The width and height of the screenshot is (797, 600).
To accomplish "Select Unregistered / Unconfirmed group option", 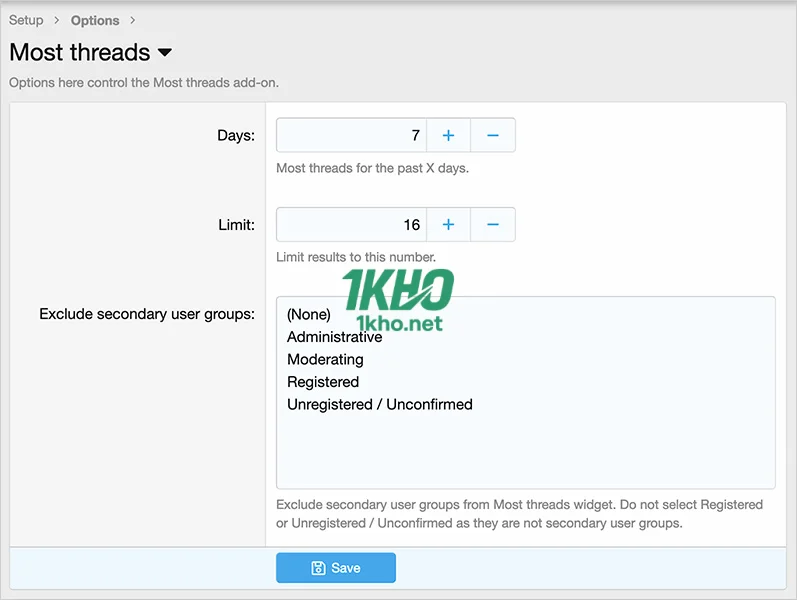I will tap(380, 404).
